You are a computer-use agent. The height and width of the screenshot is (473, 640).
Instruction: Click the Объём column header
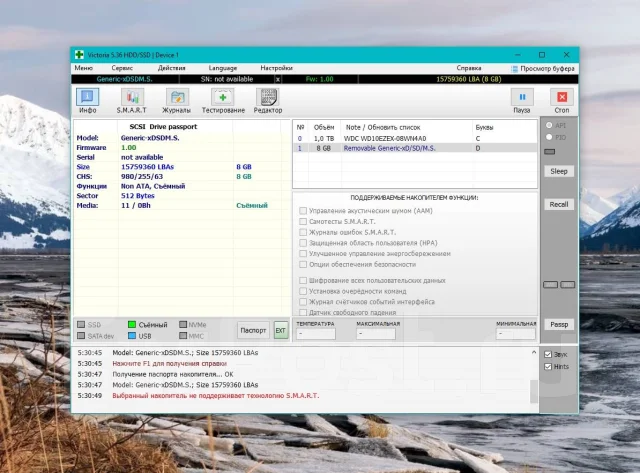(x=324, y=127)
